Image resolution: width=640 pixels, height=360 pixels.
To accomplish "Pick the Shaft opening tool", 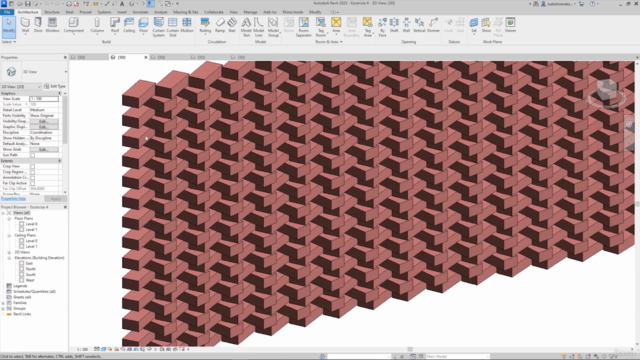I will click(x=394, y=25).
